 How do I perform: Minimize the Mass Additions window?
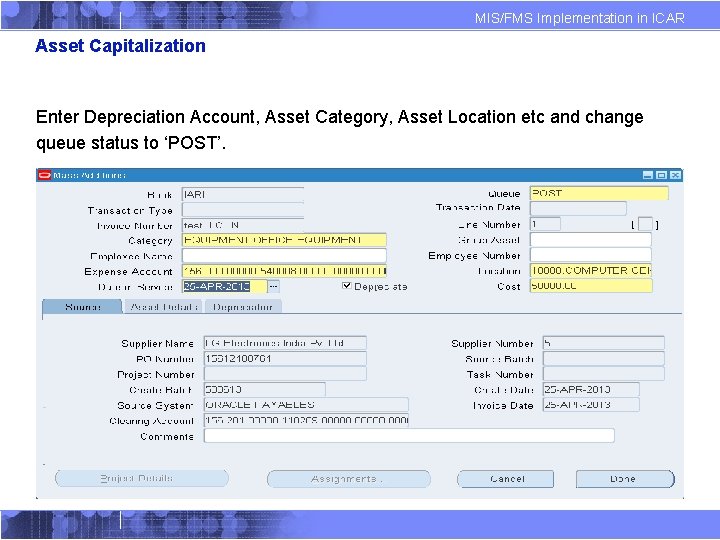click(x=647, y=175)
